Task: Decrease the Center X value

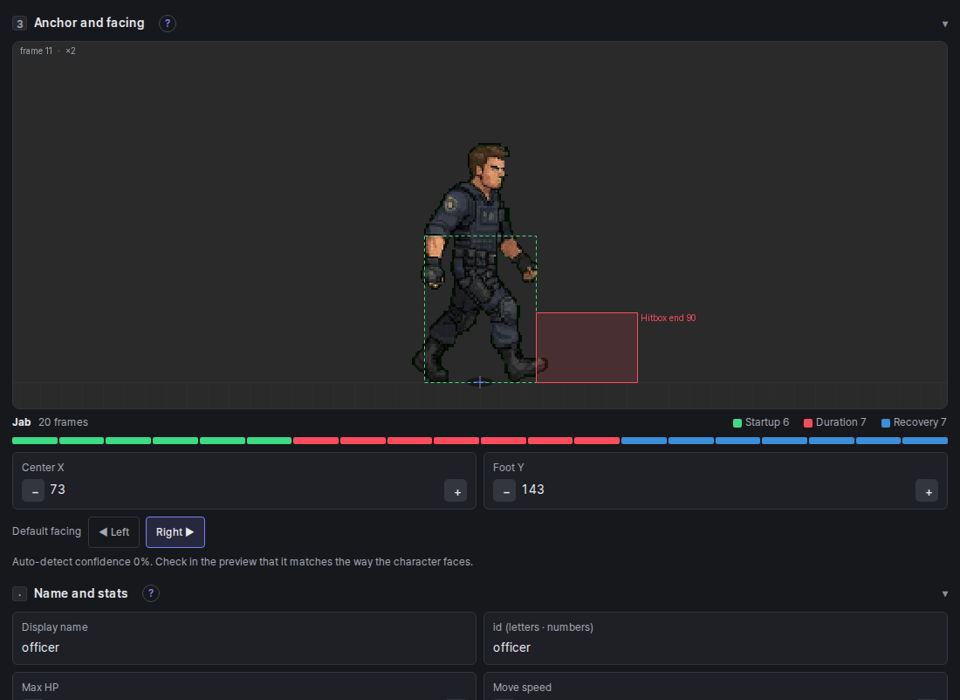Action: 34,491
